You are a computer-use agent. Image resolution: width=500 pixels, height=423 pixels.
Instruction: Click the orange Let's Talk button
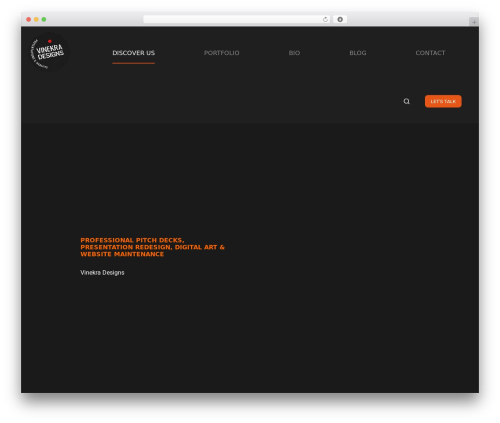point(443,101)
